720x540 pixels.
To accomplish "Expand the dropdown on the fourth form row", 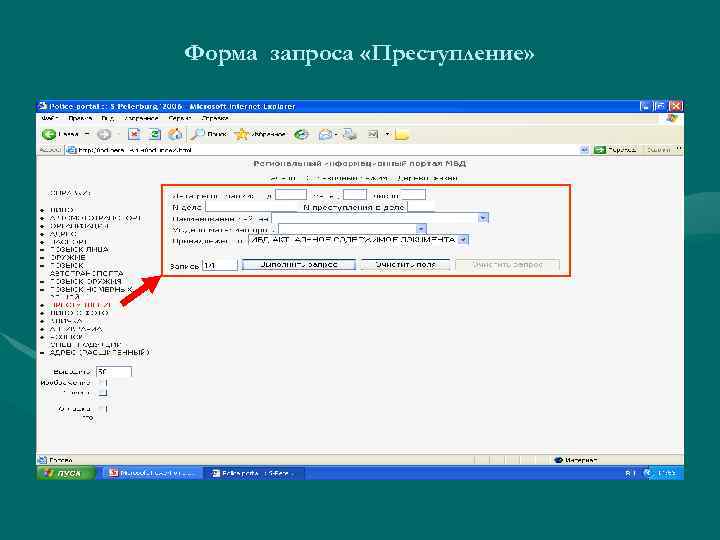I will tap(421, 229).
